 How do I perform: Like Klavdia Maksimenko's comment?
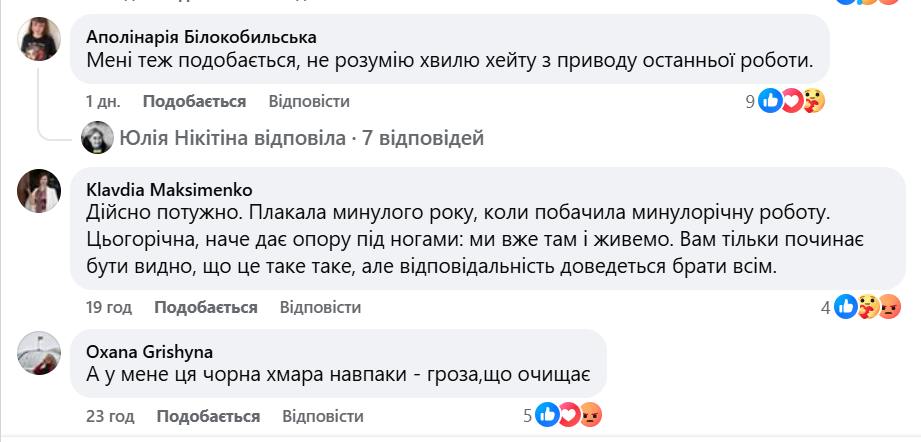click(206, 307)
